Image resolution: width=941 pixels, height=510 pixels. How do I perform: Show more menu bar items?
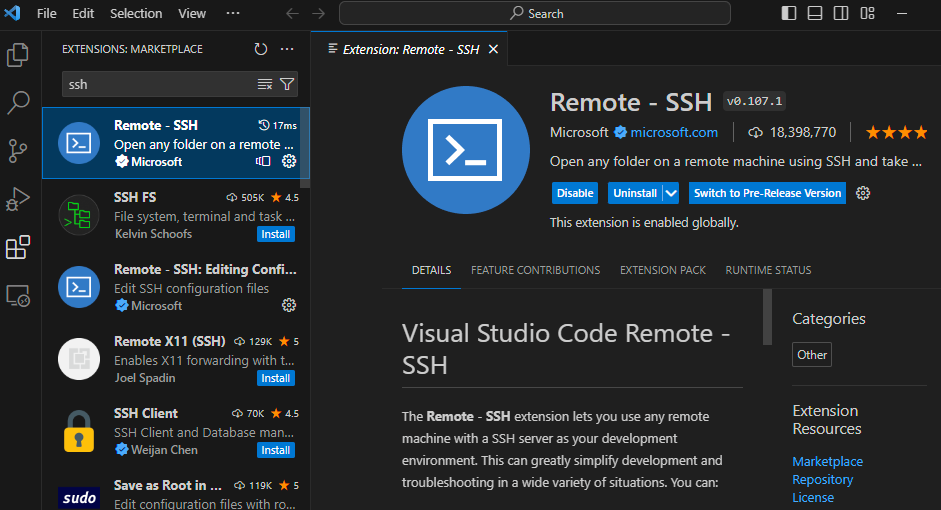point(233,13)
